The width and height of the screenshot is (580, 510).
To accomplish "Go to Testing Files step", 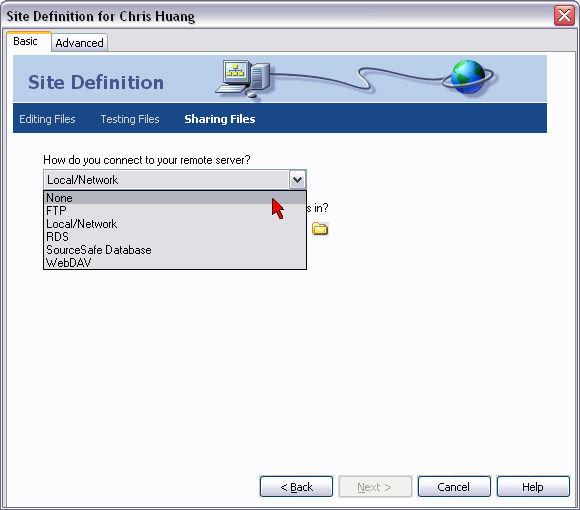I will (x=130, y=119).
